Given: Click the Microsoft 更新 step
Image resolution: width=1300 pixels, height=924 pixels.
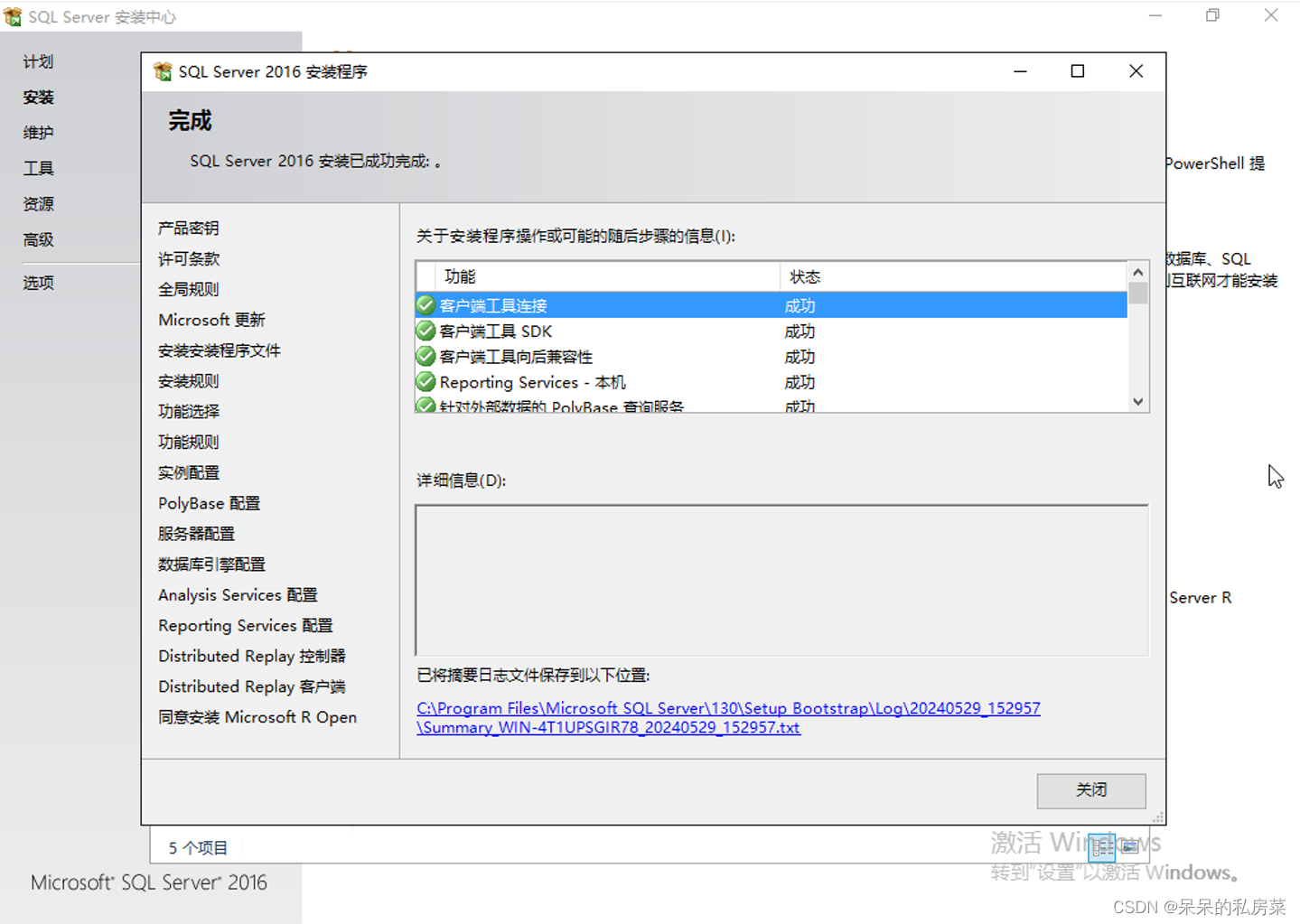Looking at the screenshot, I should tap(211, 320).
